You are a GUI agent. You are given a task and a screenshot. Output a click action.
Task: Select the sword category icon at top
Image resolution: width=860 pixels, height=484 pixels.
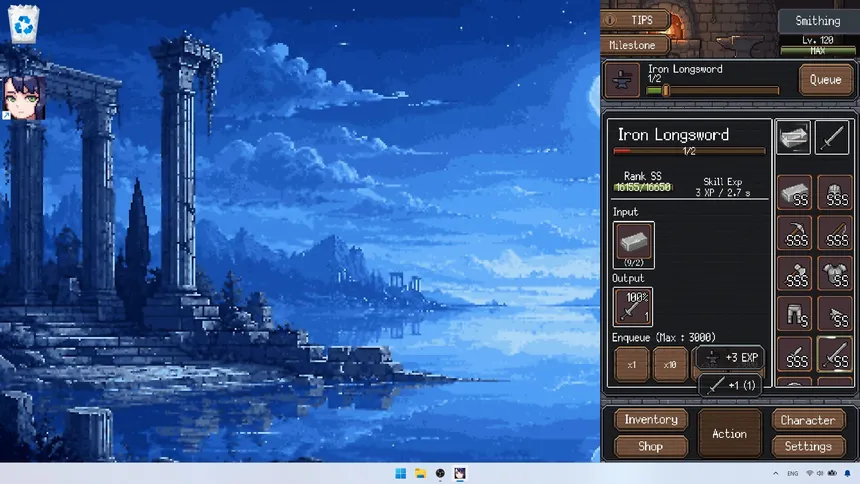[x=832, y=137]
